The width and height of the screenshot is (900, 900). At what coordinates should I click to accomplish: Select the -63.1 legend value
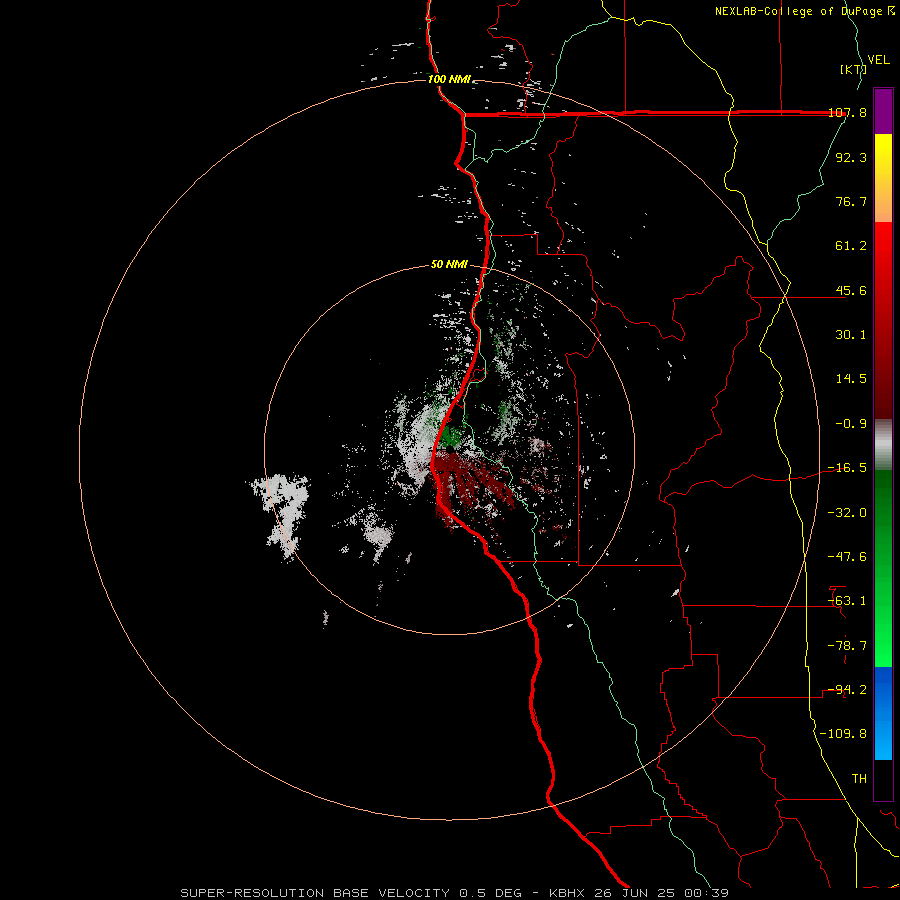click(x=847, y=601)
